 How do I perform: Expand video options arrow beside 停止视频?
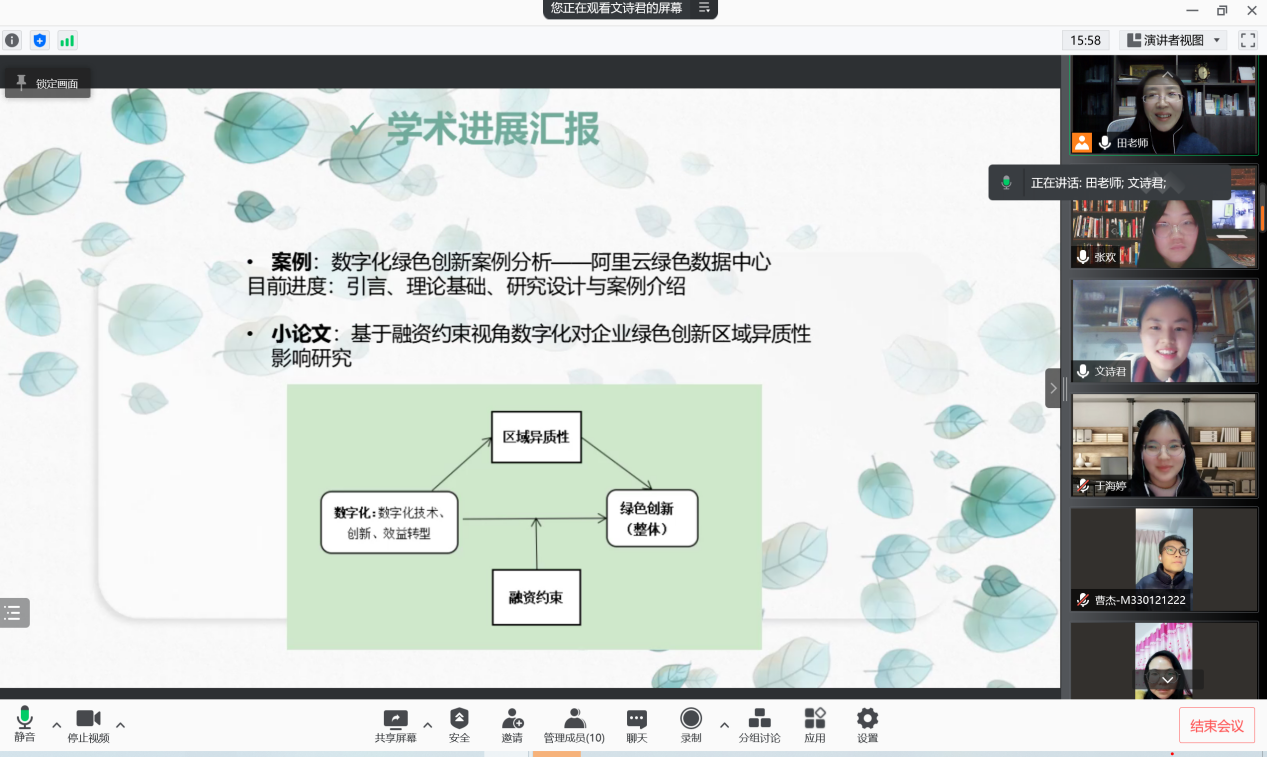click(120, 725)
